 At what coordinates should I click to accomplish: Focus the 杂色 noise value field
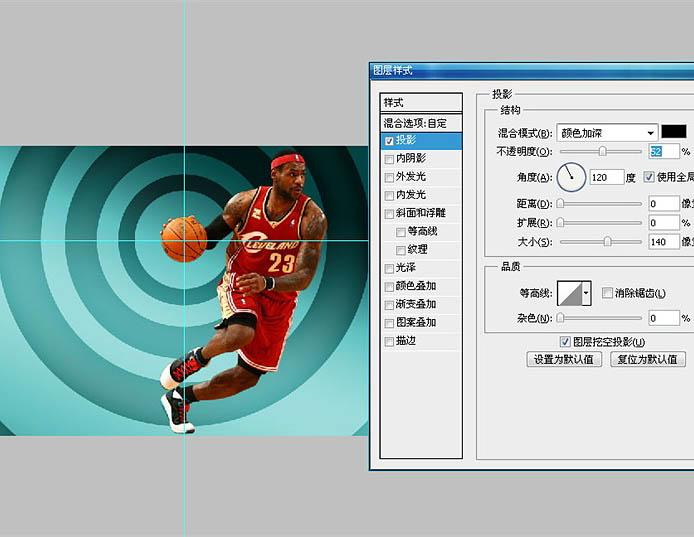663,318
